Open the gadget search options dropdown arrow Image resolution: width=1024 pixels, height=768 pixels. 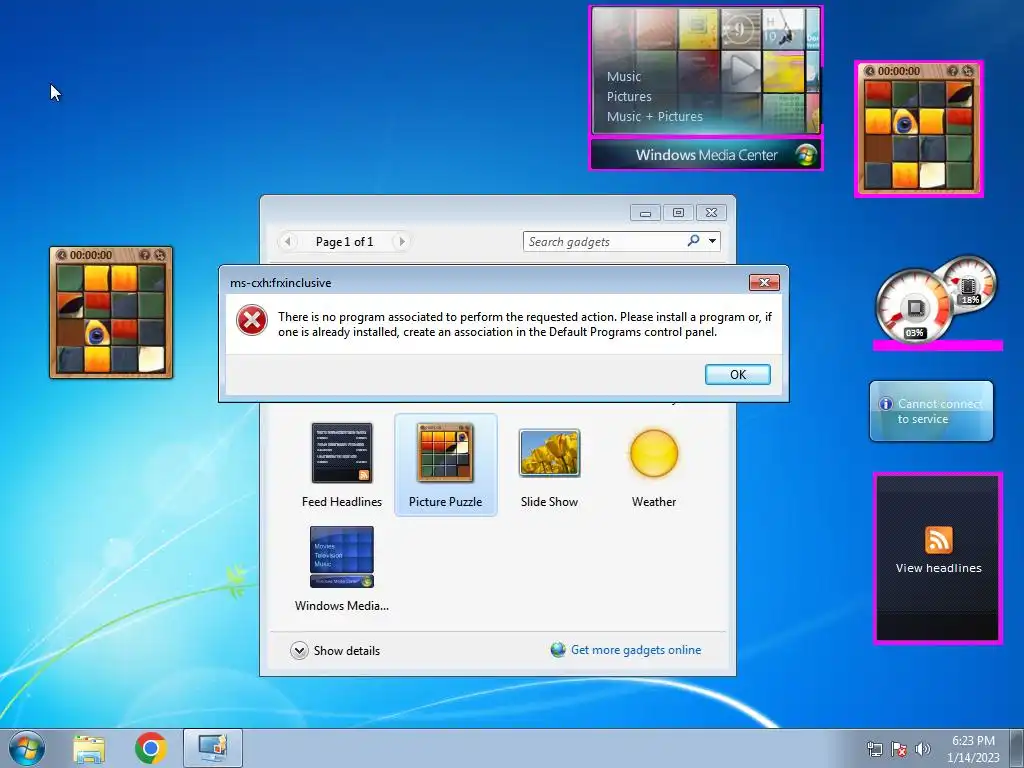point(712,241)
